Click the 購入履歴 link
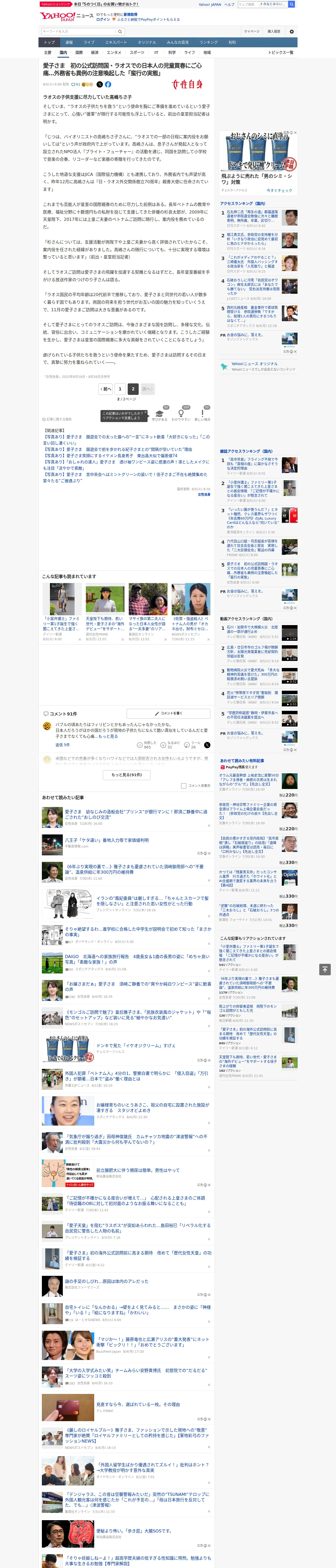The image size is (336, 1568). 274,32
